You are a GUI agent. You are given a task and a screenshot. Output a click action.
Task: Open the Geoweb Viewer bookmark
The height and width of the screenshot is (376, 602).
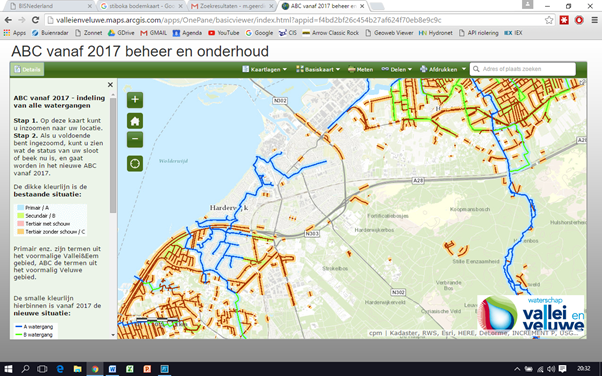point(389,33)
